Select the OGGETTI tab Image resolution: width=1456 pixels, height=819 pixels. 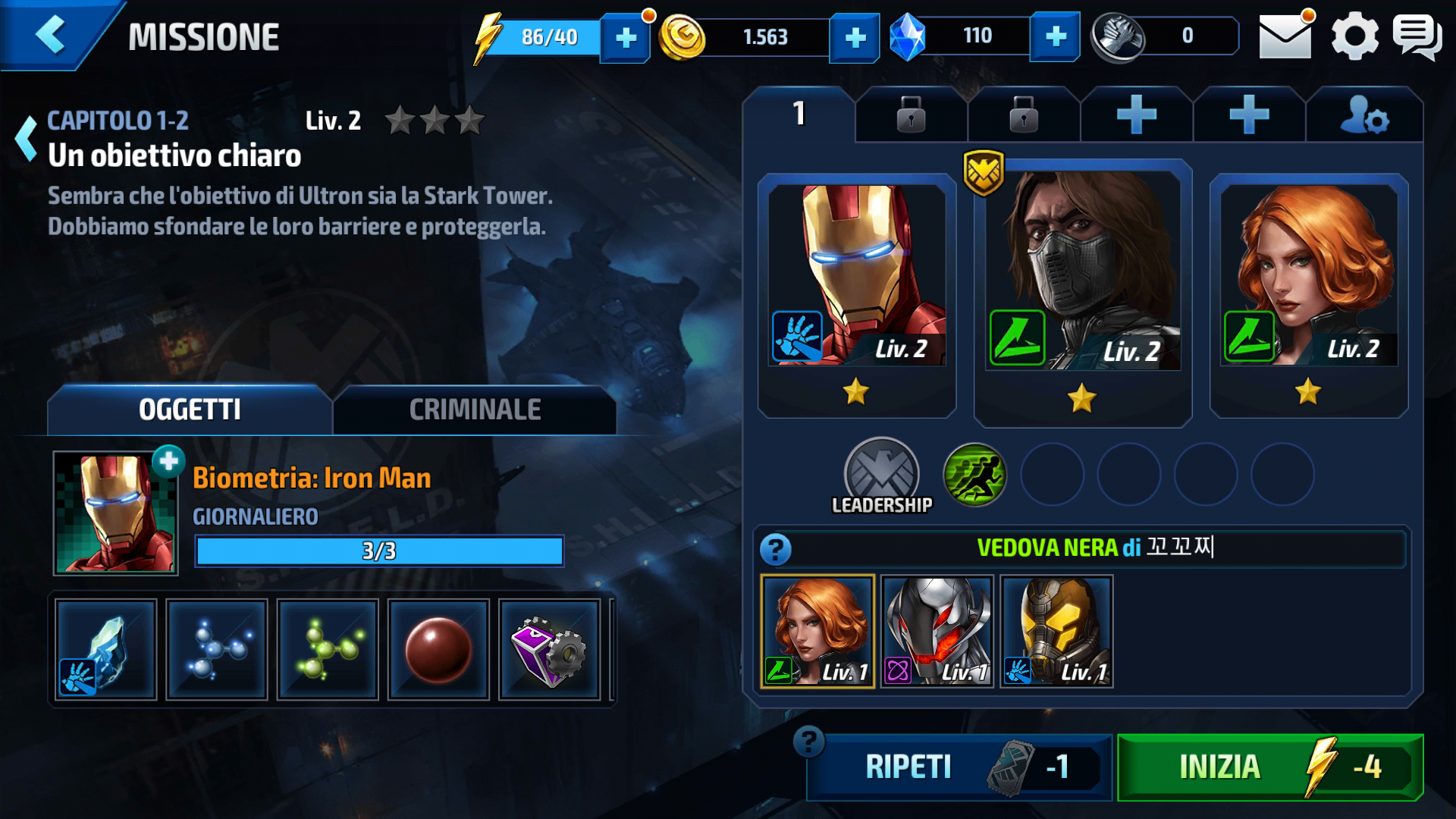(x=190, y=410)
